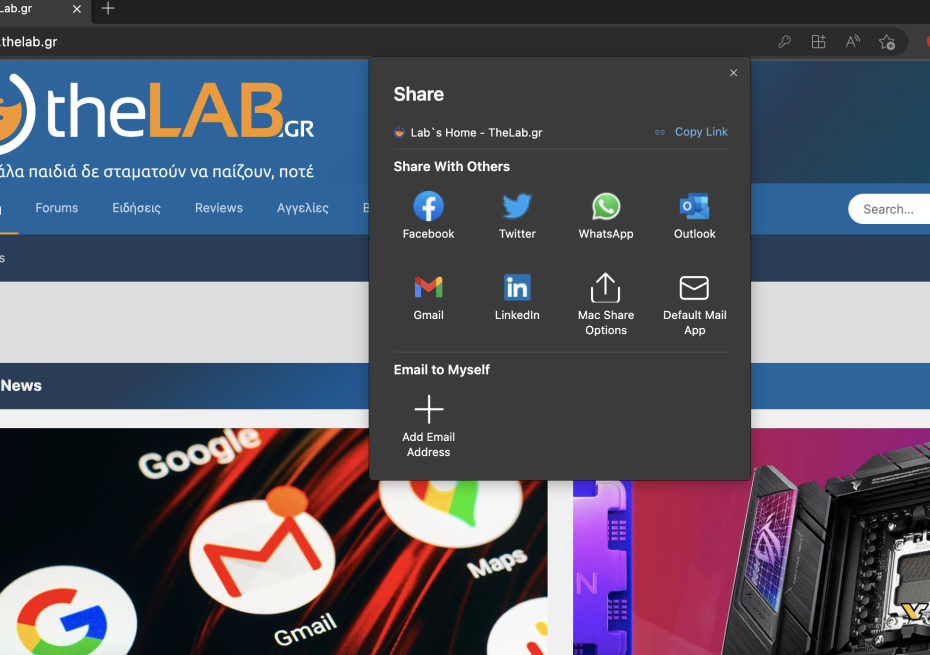Close the TheLab.gr tab
Image resolution: width=930 pixels, height=655 pixels.
click(x=77, y=9)
